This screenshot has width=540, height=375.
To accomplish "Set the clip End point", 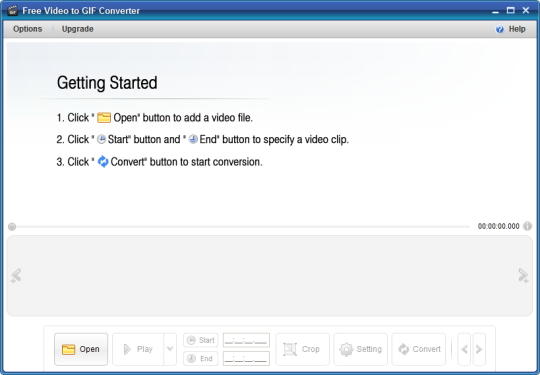I will [x=200, y=358].
